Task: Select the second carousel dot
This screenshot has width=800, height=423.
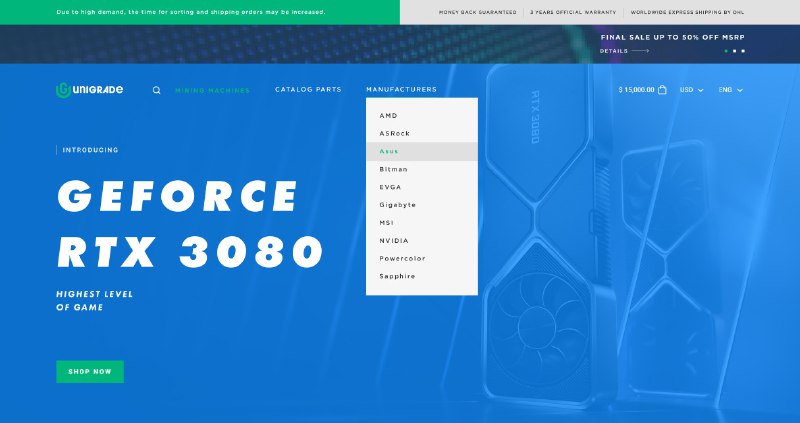Action: point(735,51)
